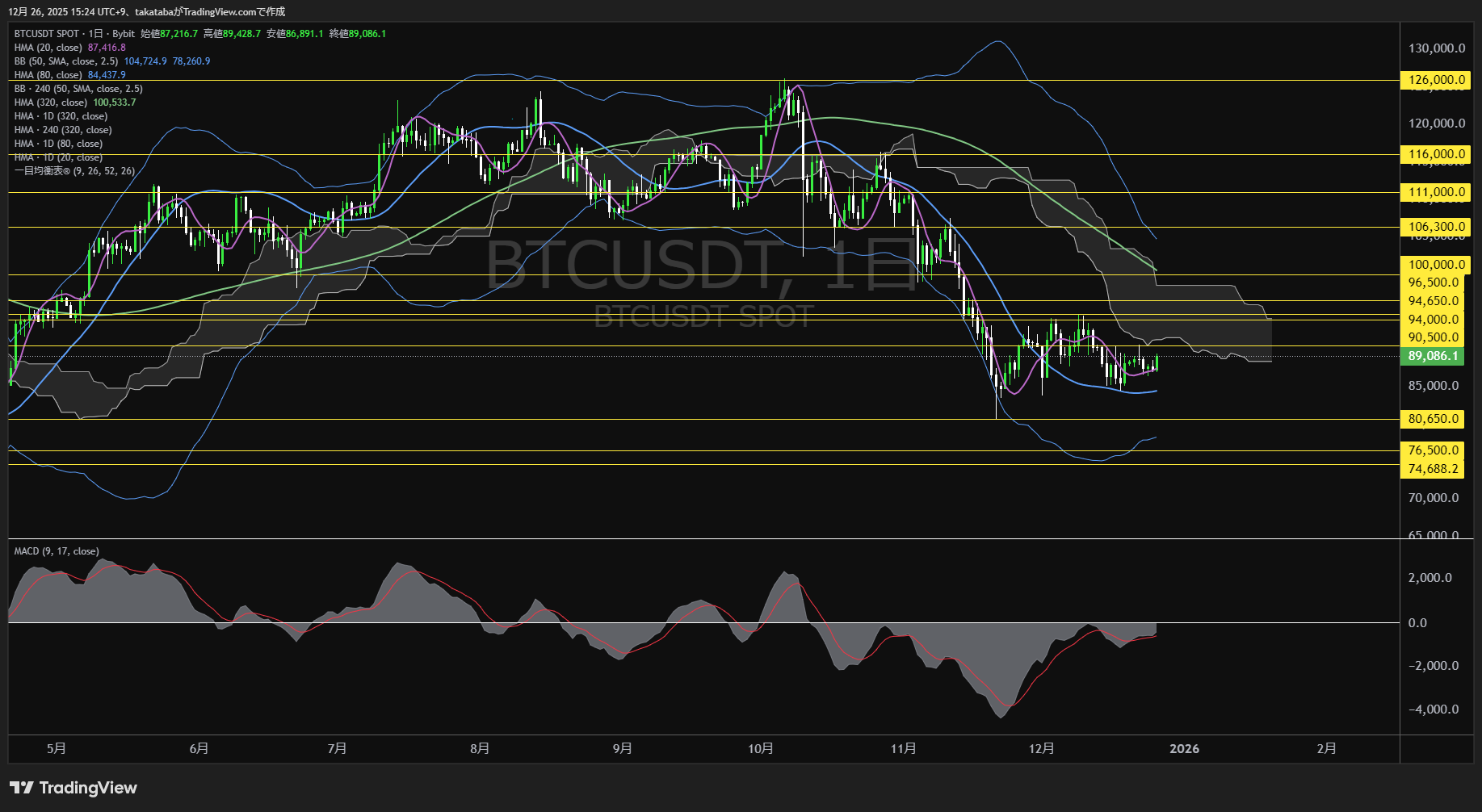The width and height of the screenshot is (1482, 812).
Task: Click the green current price tag 89,086.1
Action: click(1433, 356)
